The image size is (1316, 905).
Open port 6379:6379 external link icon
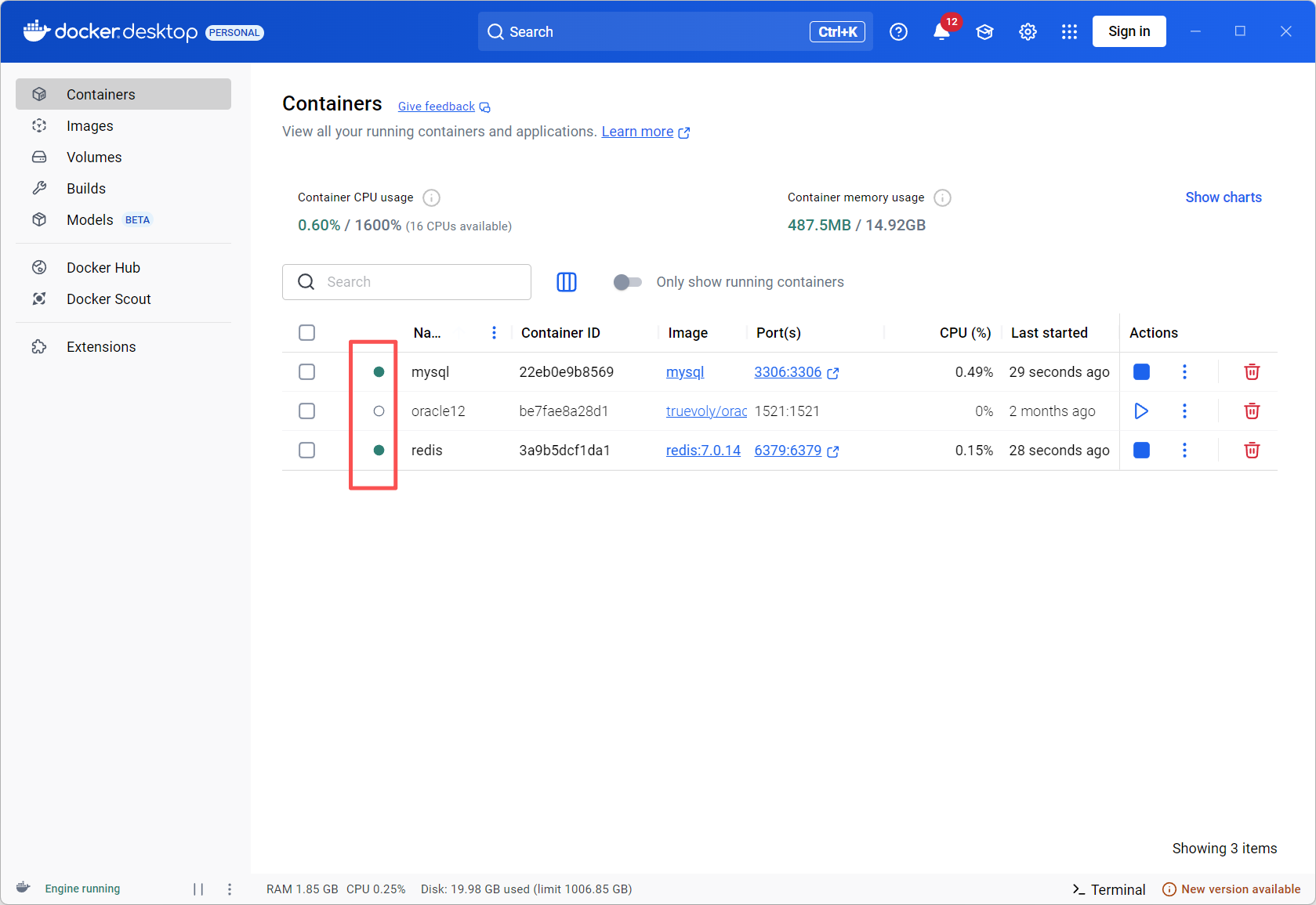click(x=833, y=451)
